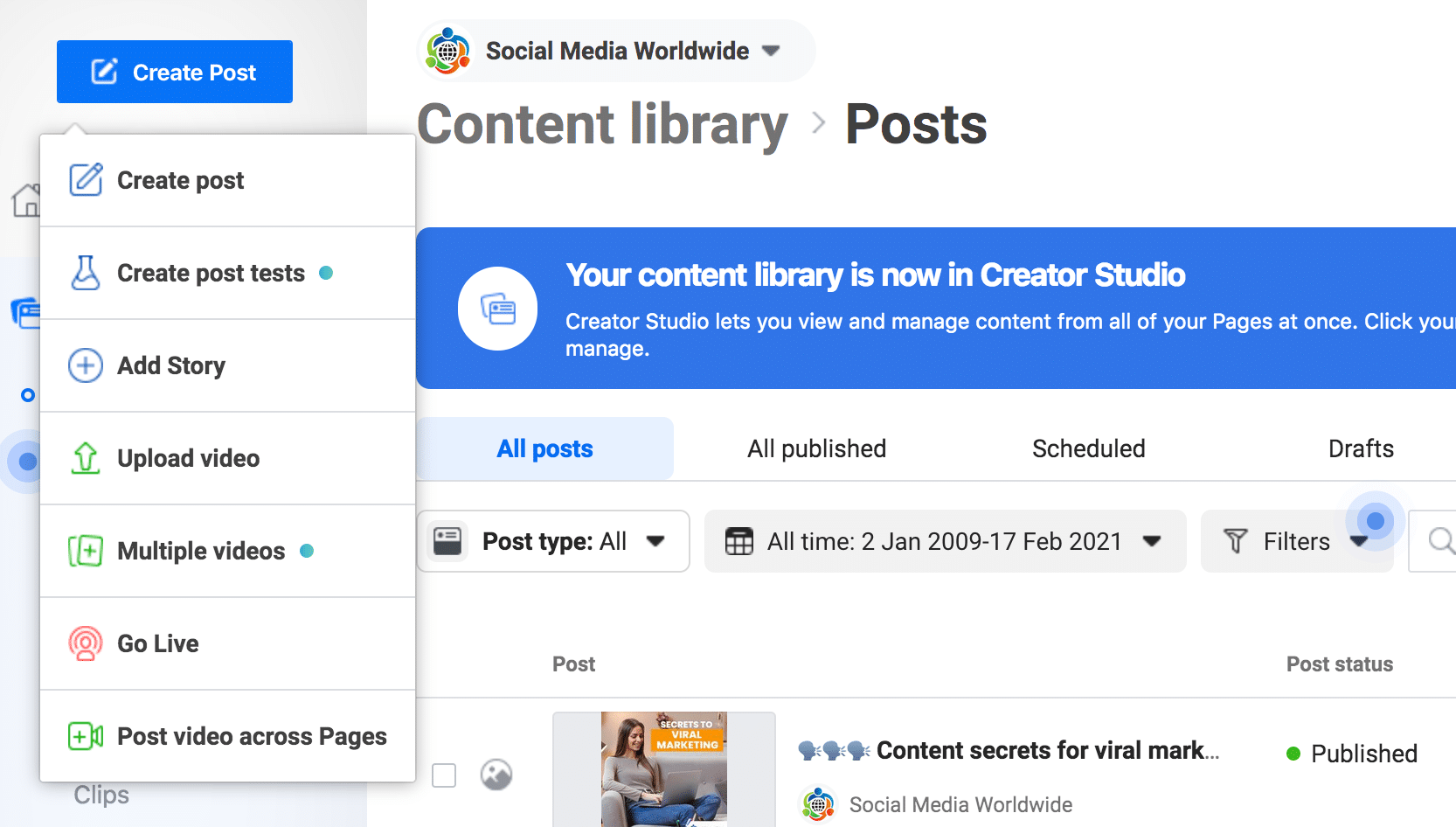Click the pulsing blue dot in left sidebar
The height and width of the screenshot is (827, 1456).
click(28, 461)
